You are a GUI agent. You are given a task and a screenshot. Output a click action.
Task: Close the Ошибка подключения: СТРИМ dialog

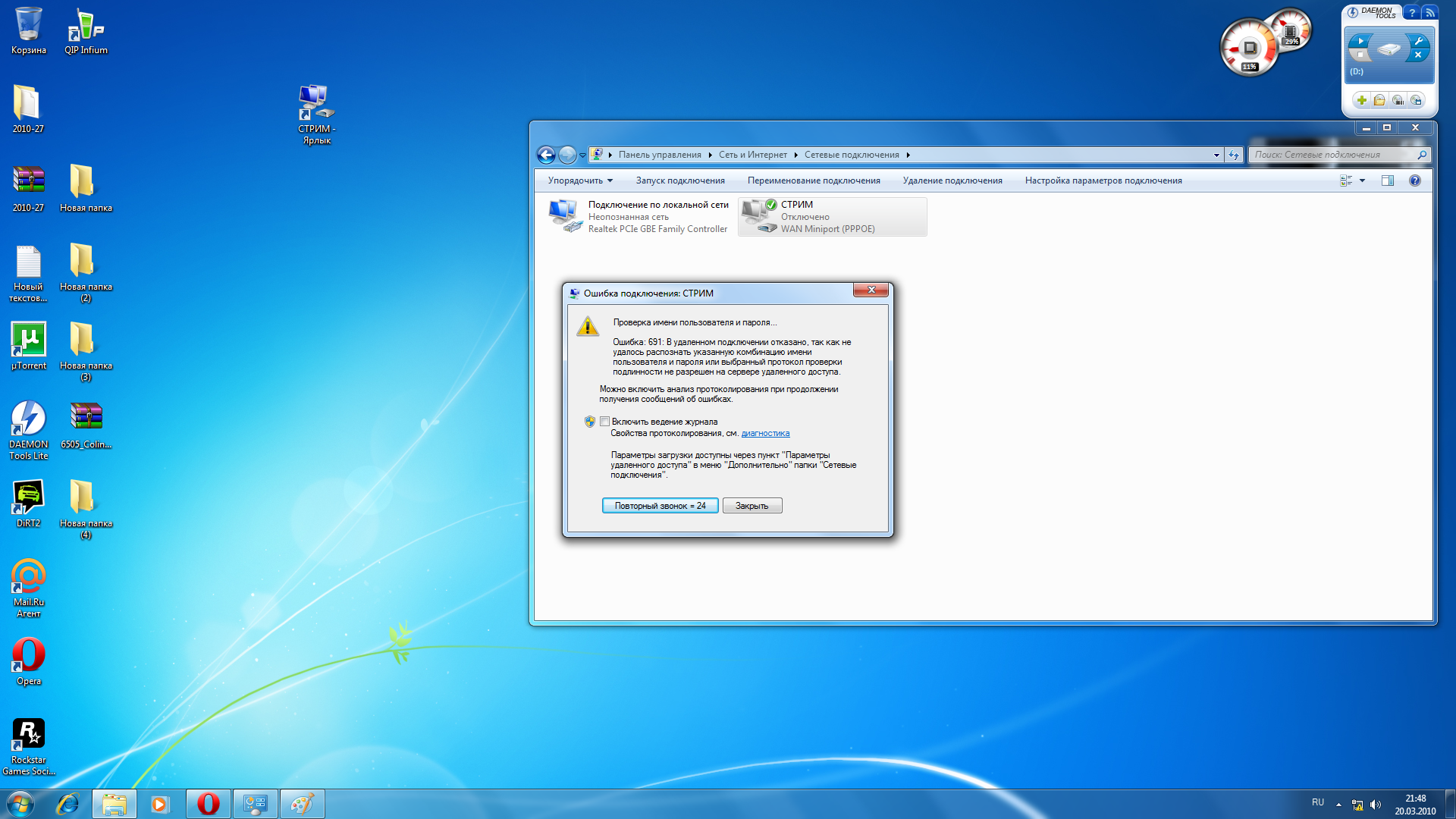pyautogui.click(x=871, y=290)
